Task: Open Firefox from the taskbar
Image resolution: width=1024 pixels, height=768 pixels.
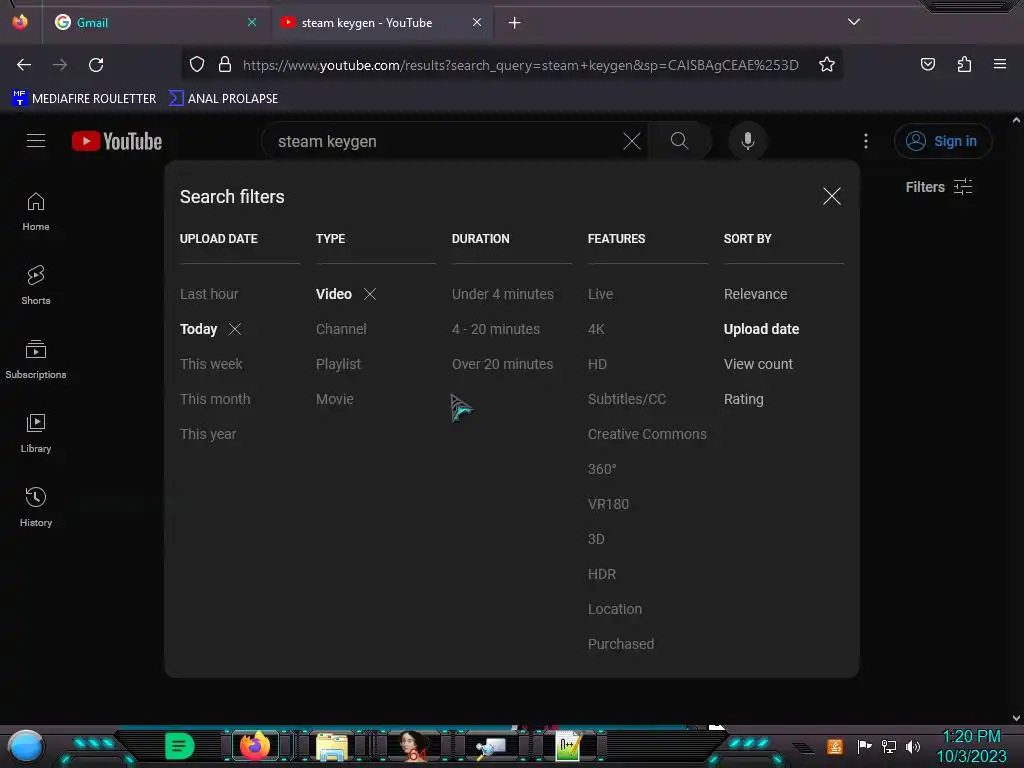Action: pyautogui.click(x=255, y=746)
